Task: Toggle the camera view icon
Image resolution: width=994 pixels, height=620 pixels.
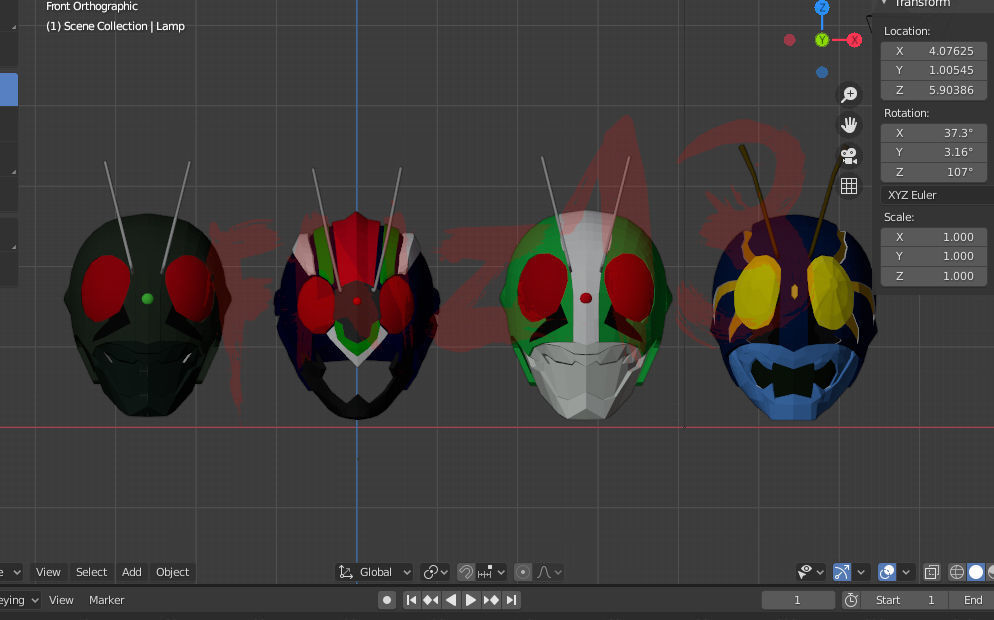Action: [849, 155]
